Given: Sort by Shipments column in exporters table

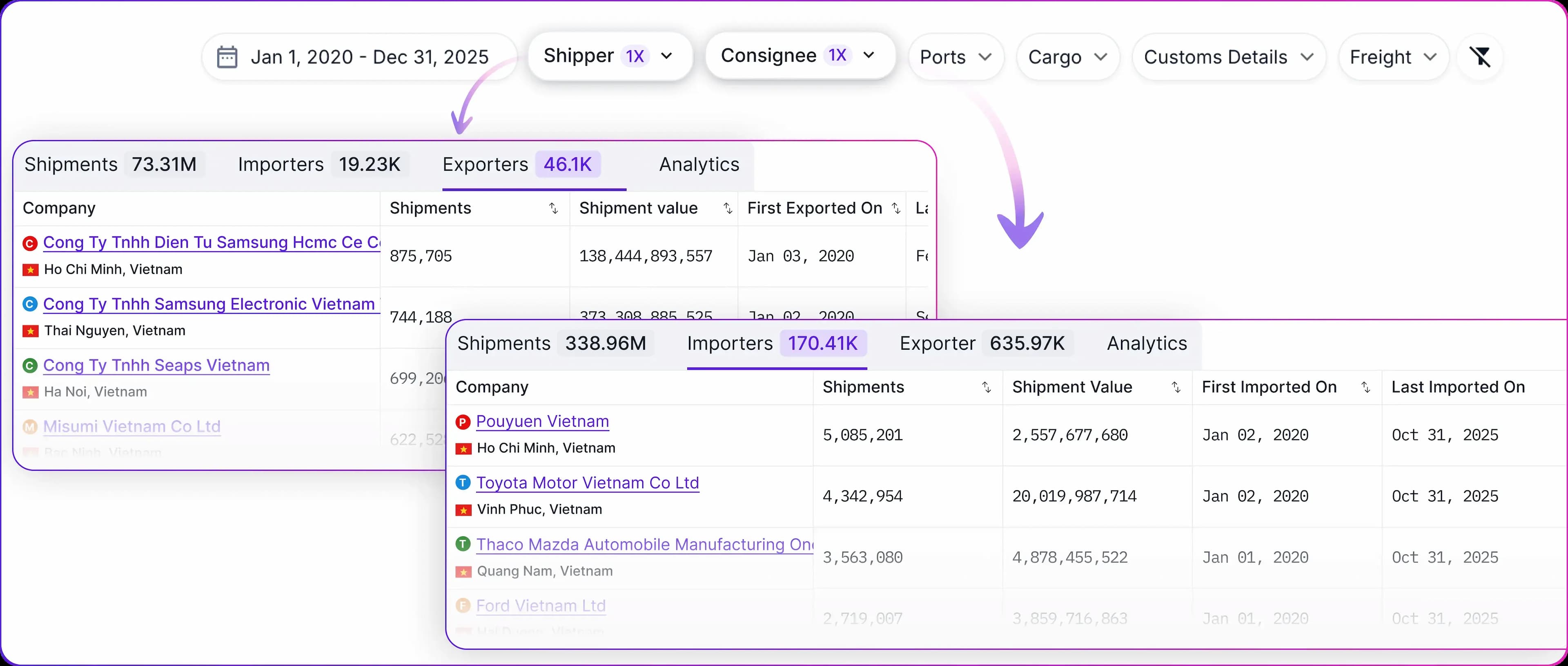Looking at the screenshot, I should point(553,208).
